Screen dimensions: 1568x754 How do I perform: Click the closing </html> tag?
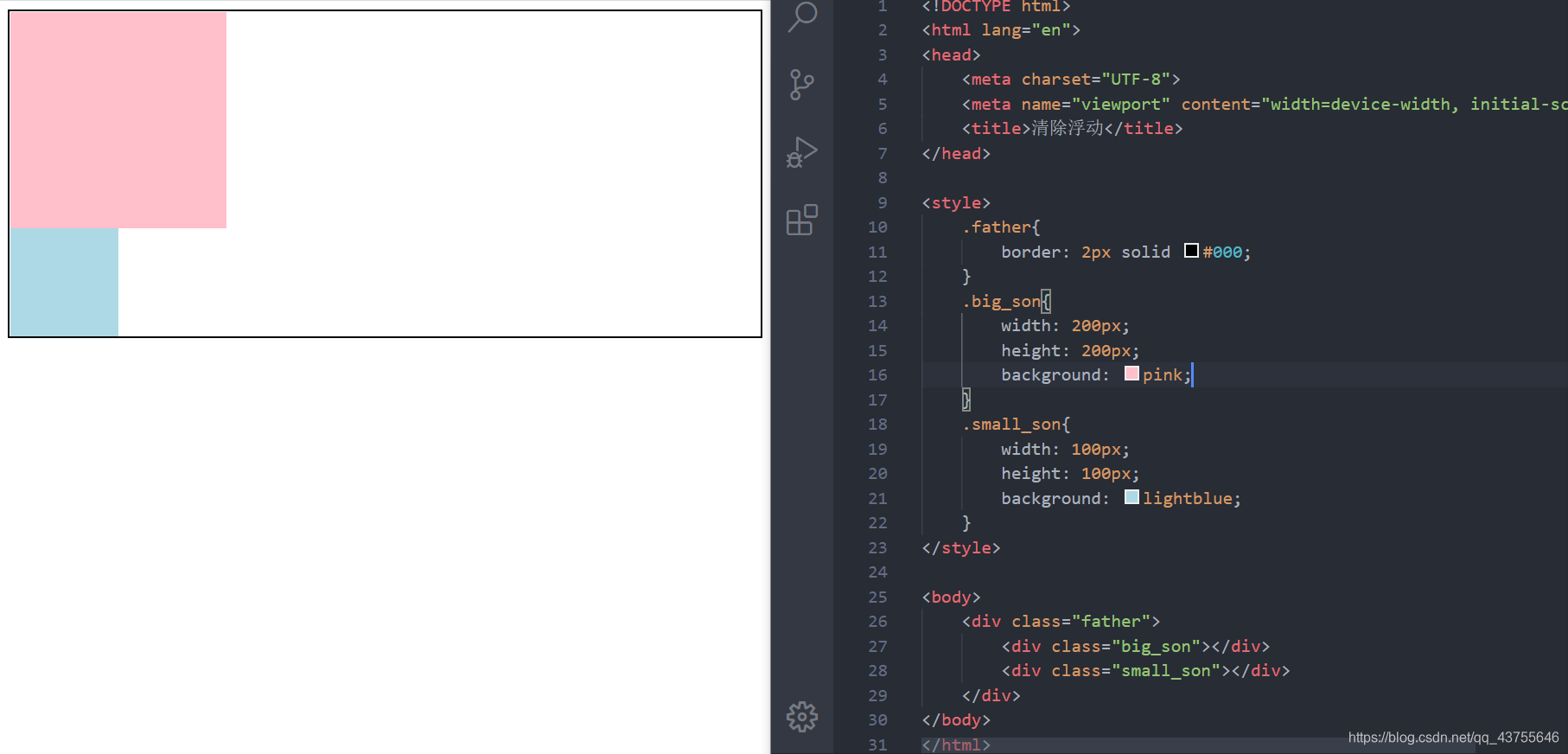[x=956, y=744]
